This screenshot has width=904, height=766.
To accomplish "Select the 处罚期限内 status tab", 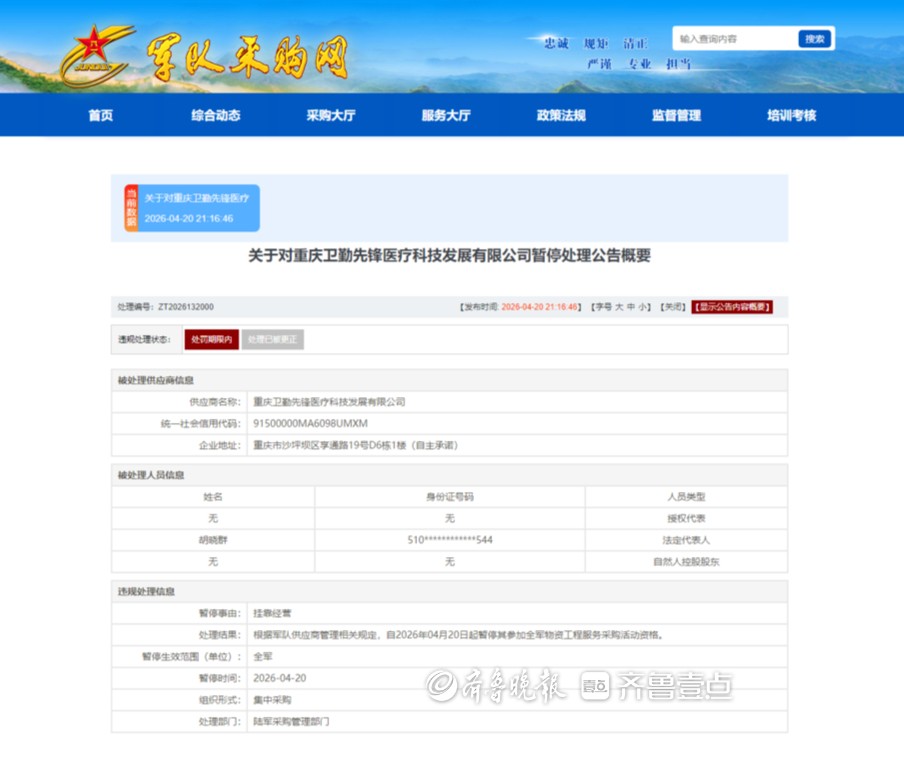I will pos(211,340).
